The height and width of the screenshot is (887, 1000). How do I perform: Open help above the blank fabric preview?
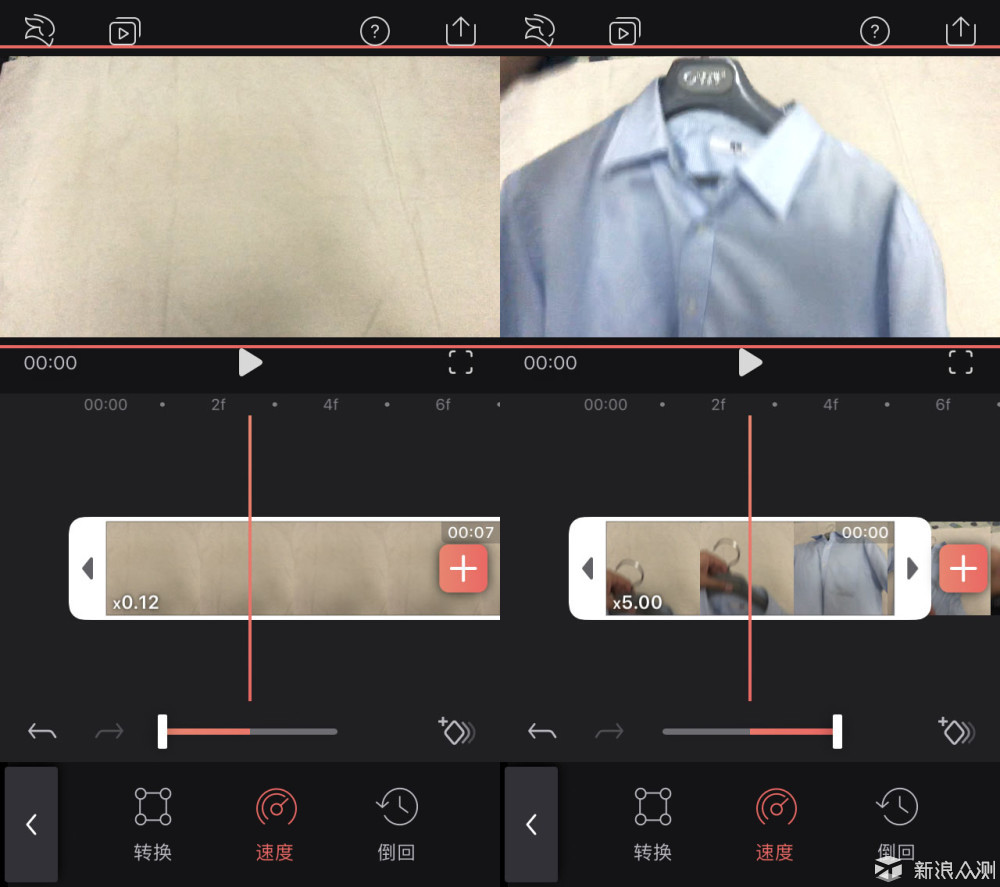(x=374, y=31)
